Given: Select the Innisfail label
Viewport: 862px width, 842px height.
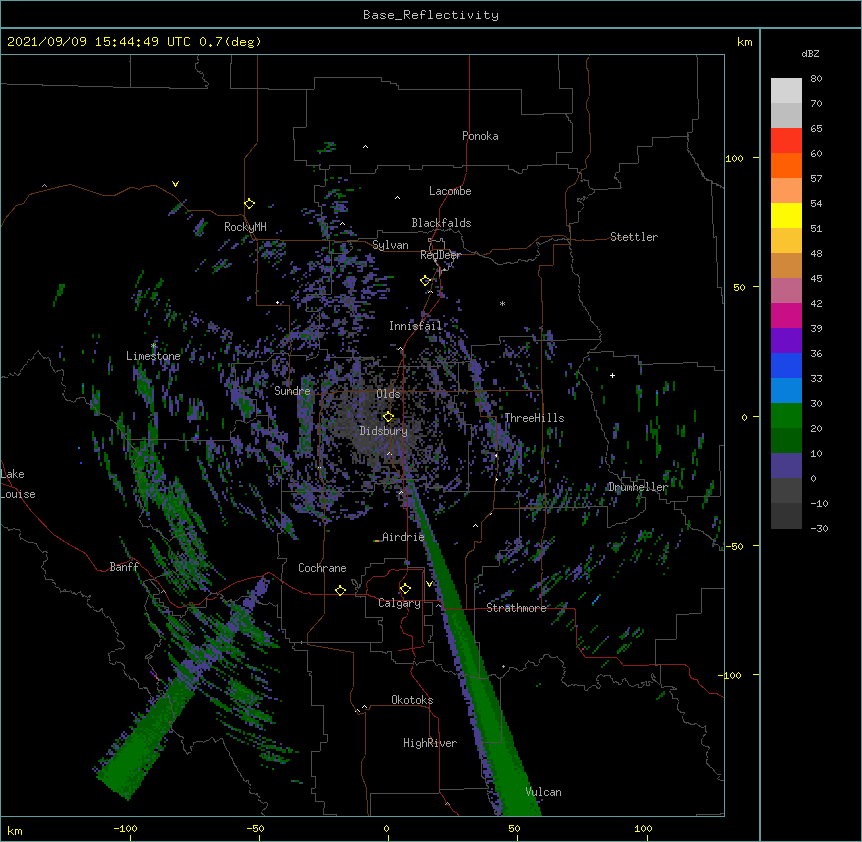Looking at the screenshot, I should tap(415, 326).
